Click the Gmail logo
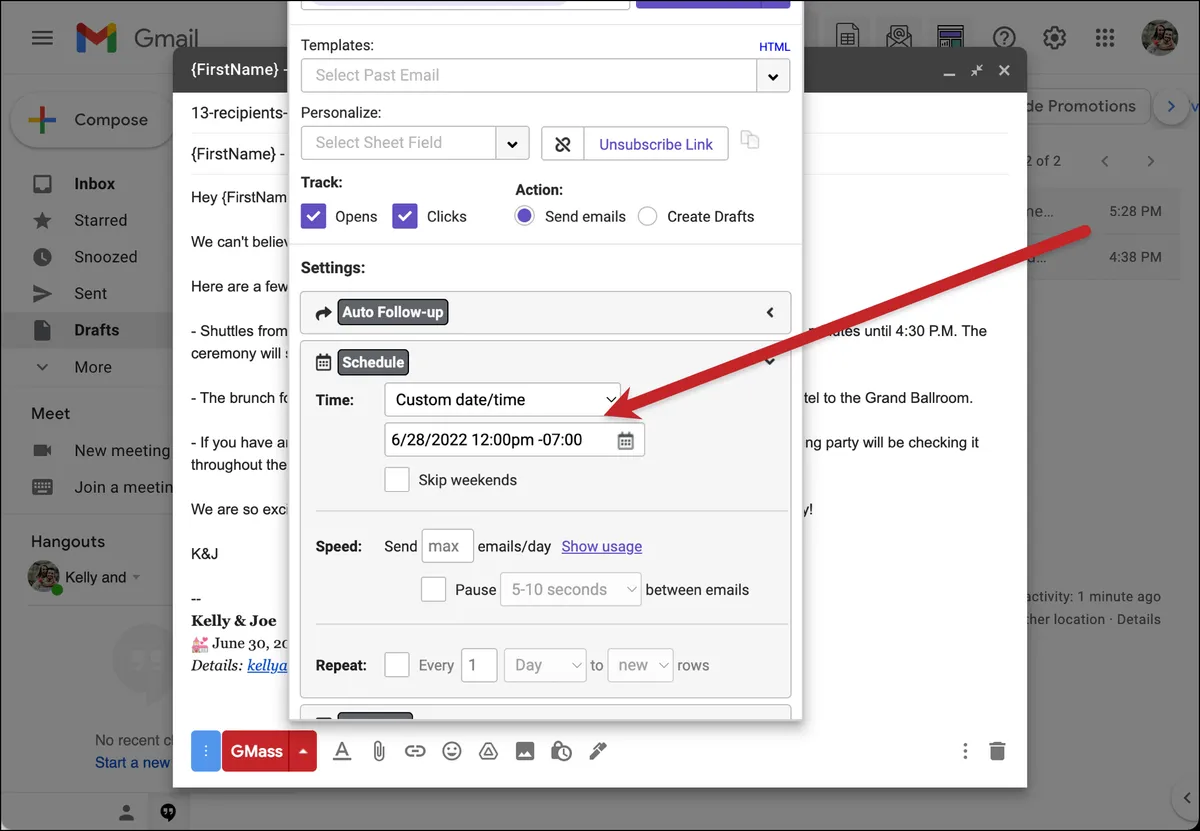 (x=137, y=39)
